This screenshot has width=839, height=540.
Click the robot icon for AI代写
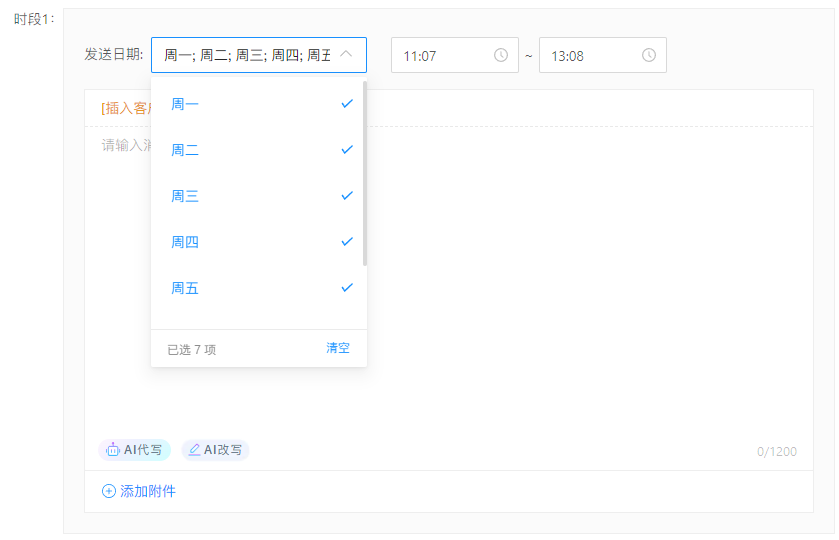click(x=113, y=450)
